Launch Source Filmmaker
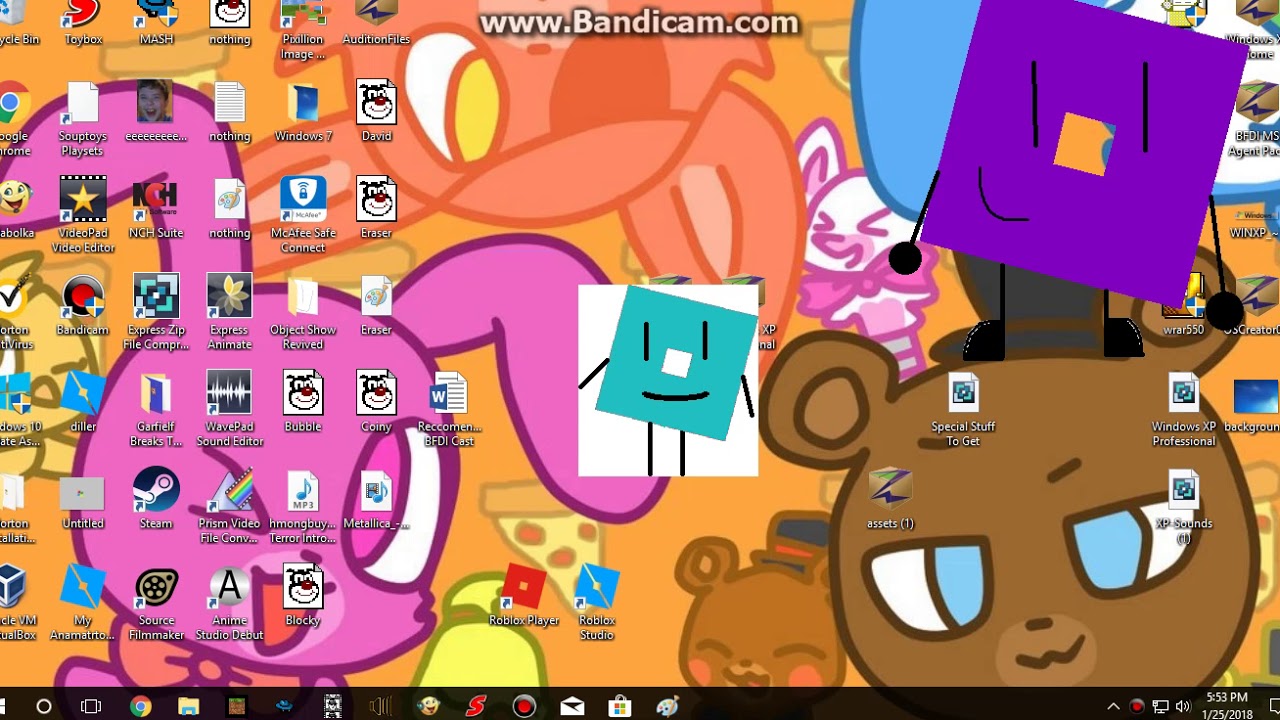 pyautogui.click(x=156, y=602)
